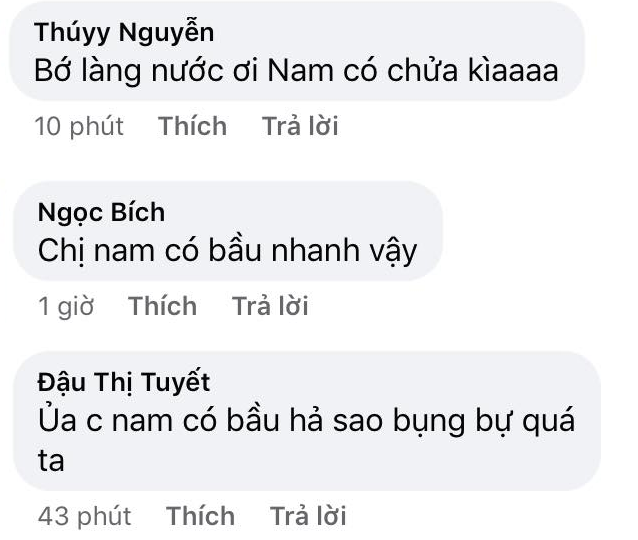Like Thúyy Nguyễn's comment
The image size is (638, 540).
192,127
